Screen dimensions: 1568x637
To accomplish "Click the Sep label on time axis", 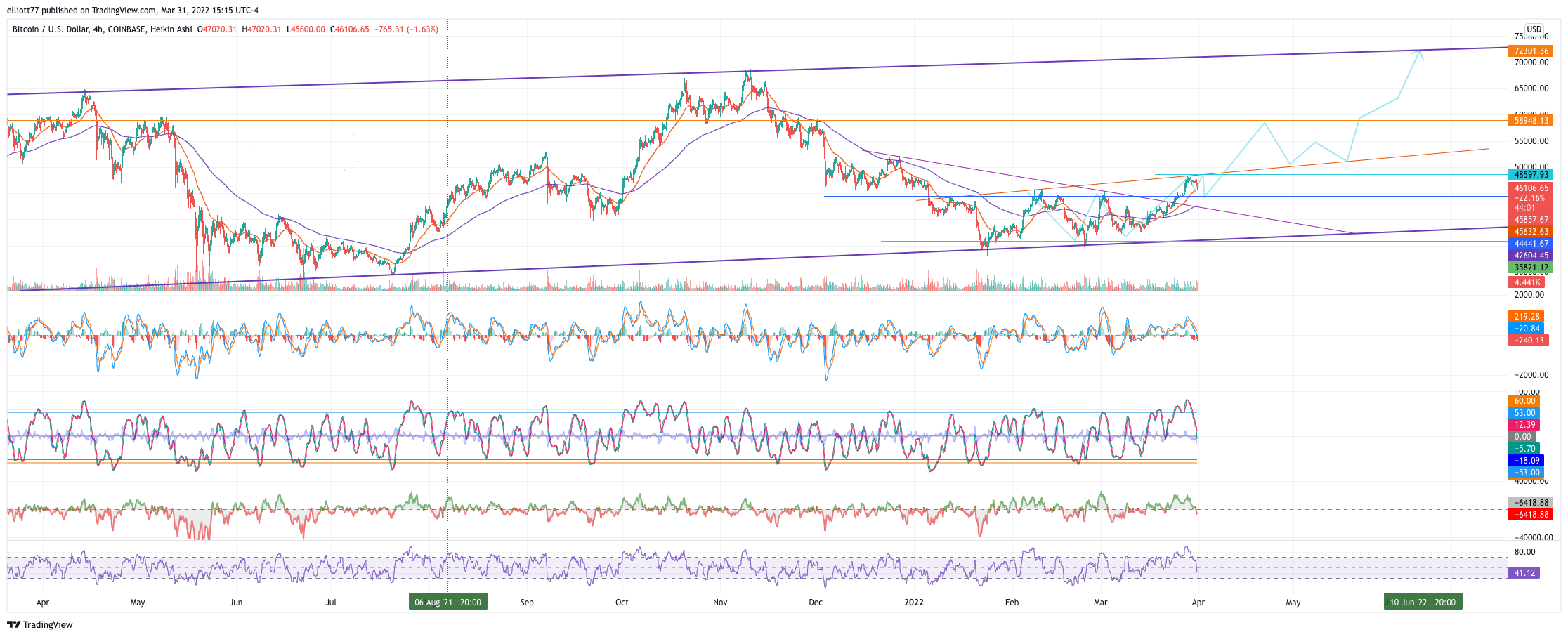I will pos(527,603).
